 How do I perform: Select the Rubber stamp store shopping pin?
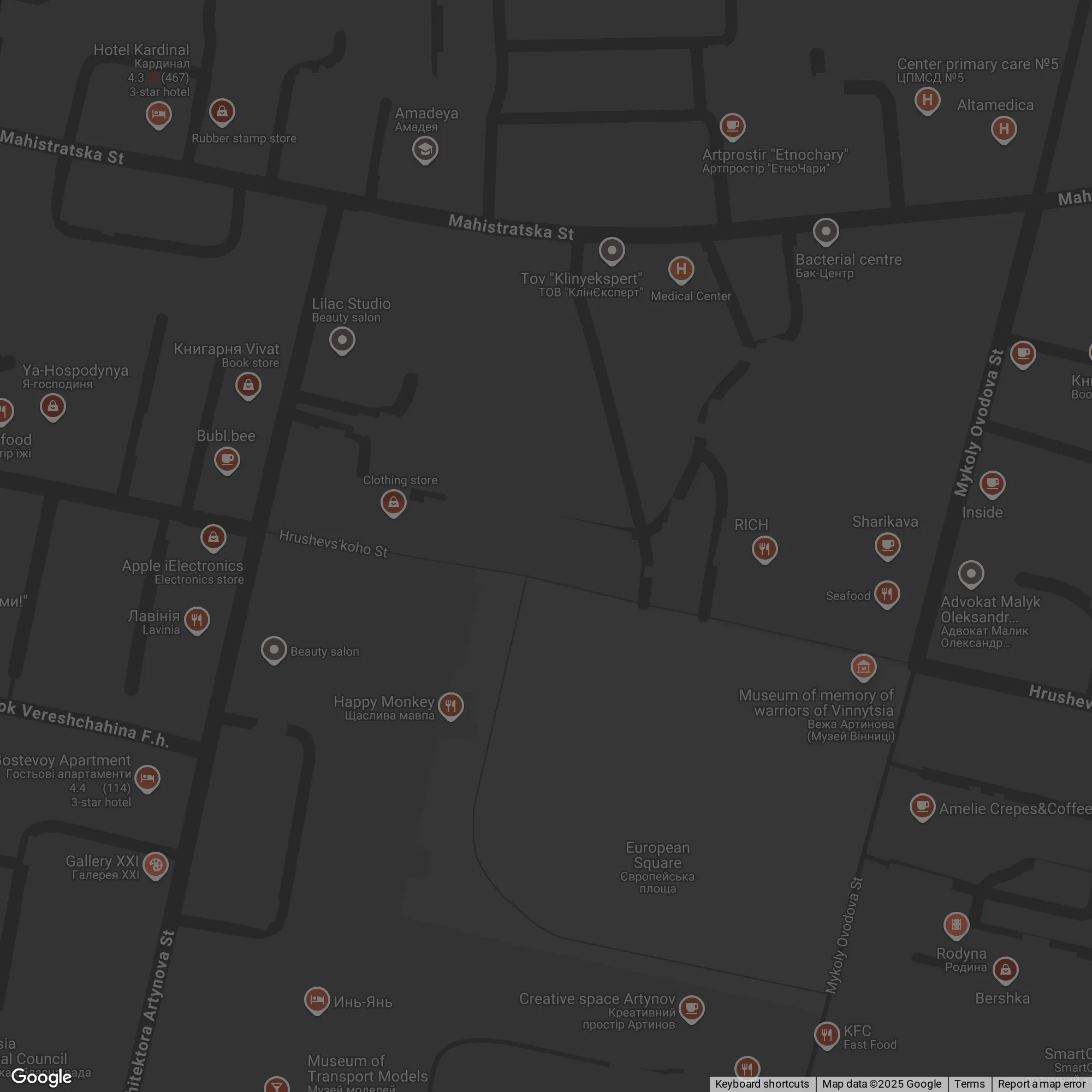tap(222, 112)
